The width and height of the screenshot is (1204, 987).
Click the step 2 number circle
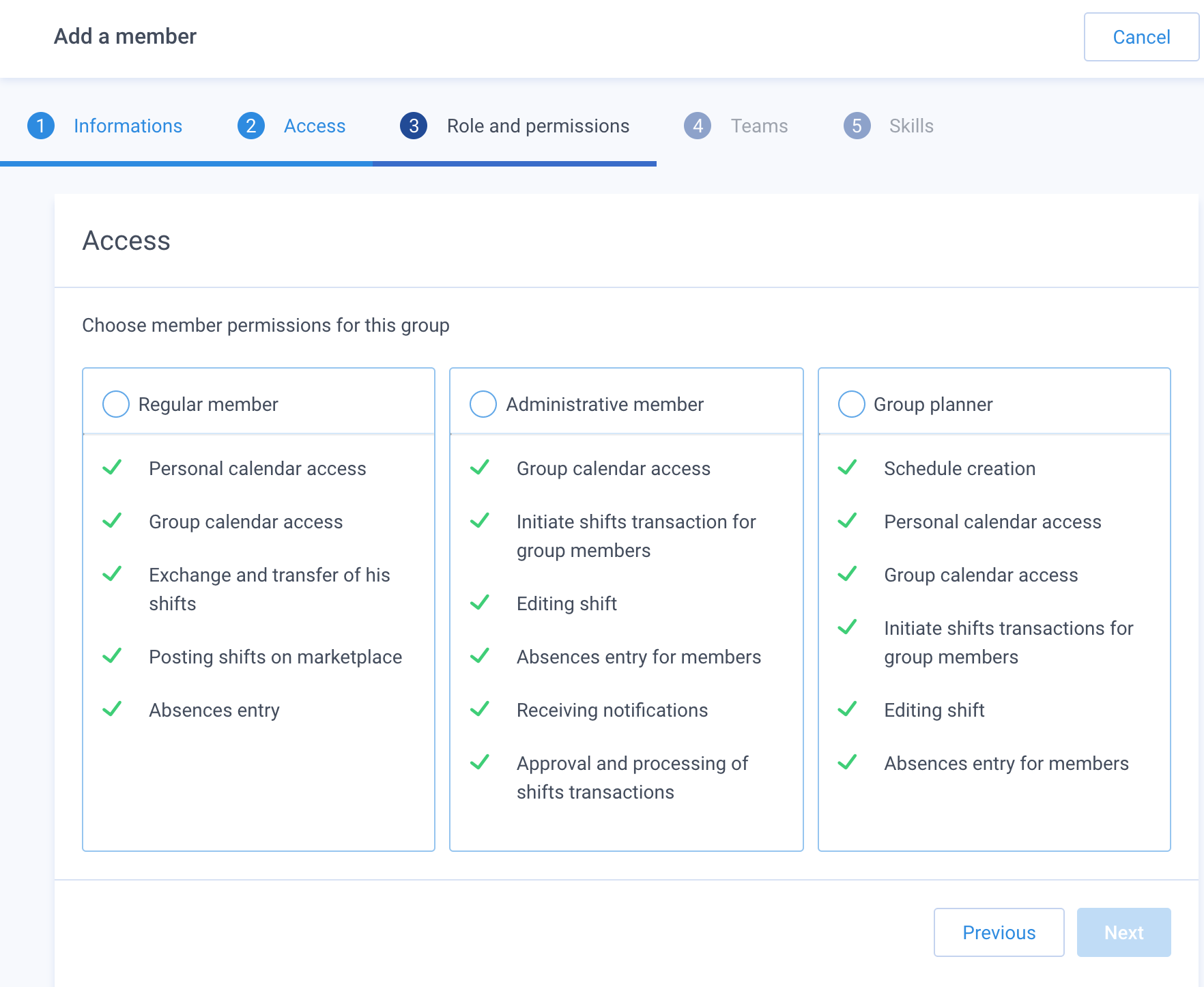(251, 126)
